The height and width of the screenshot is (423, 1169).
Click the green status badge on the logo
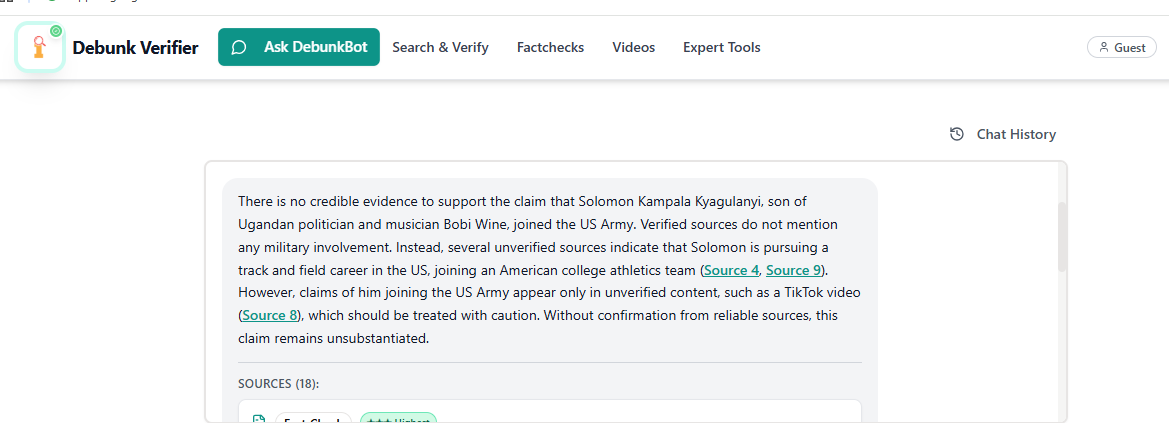click(x=56, y=31)
